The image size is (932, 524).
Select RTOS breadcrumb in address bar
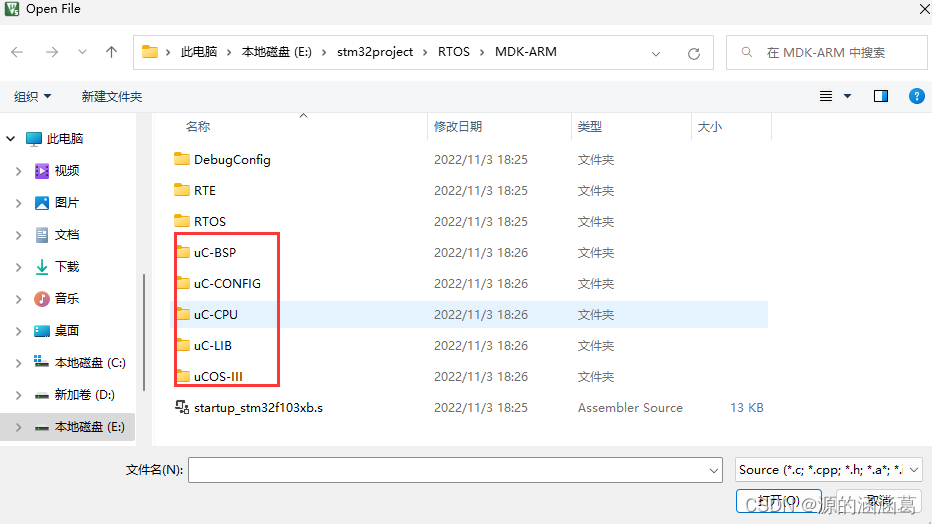point(454,52)
